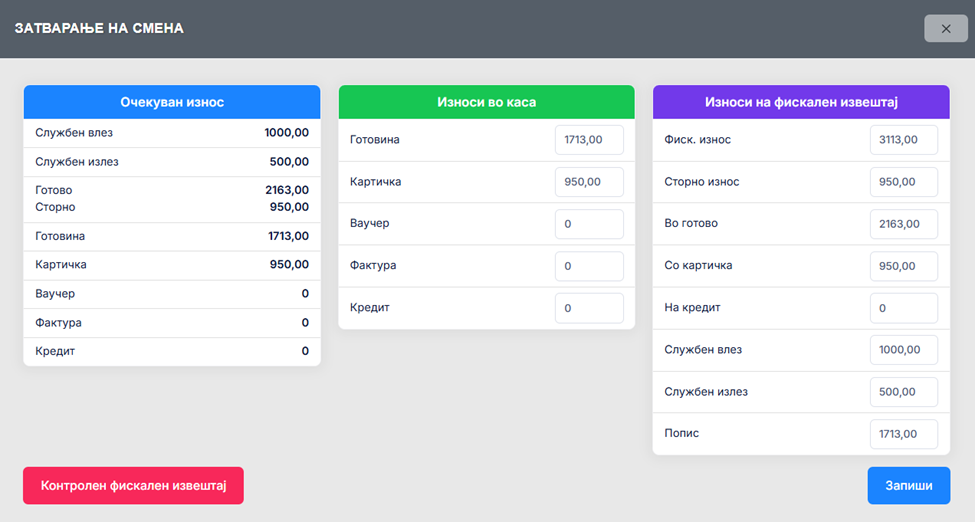Edit the Кредит field in cash register

589,308
